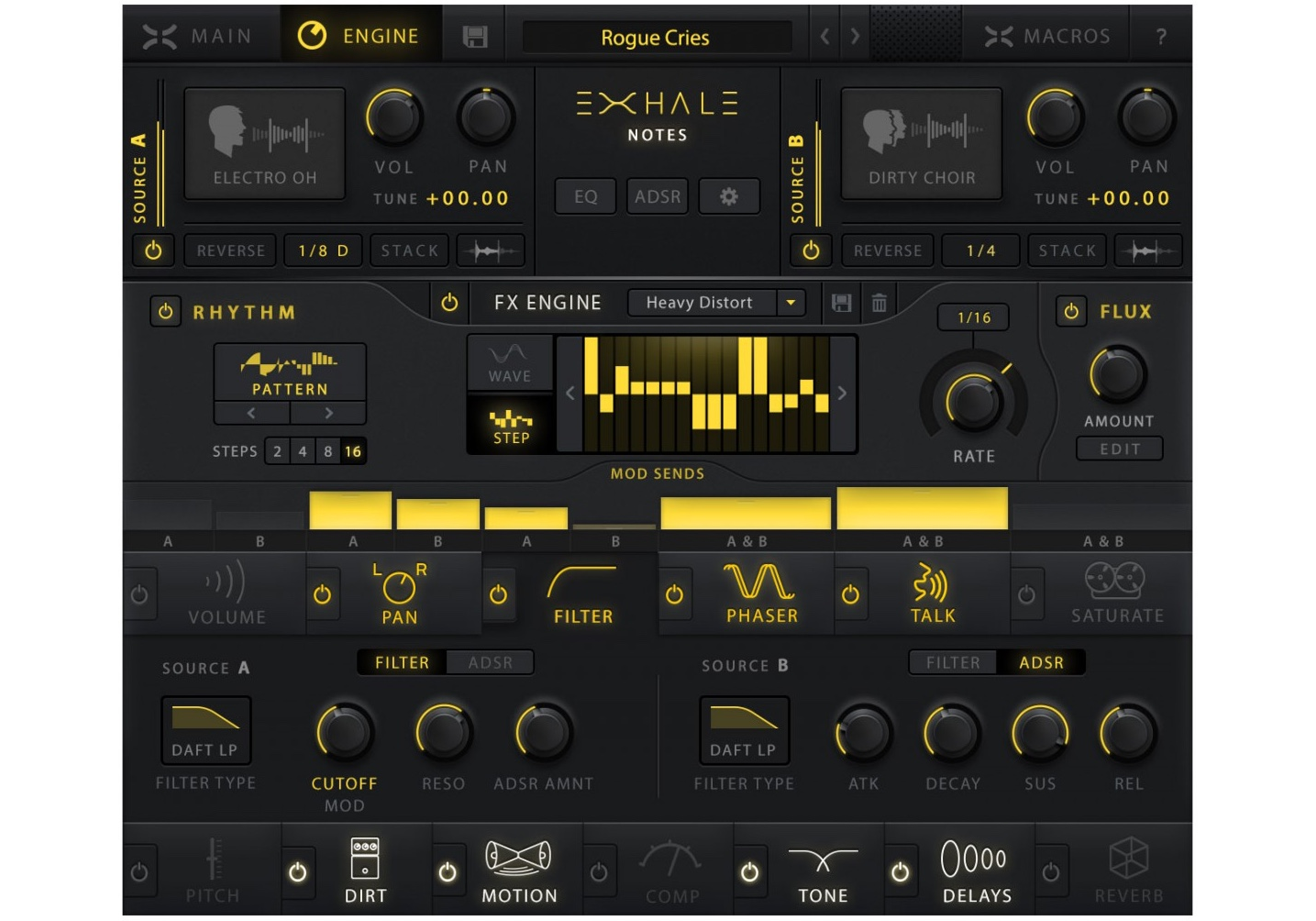Go to next preset arrow
The height and width of the screenshot is (921, 1316).
click(855, 37)
